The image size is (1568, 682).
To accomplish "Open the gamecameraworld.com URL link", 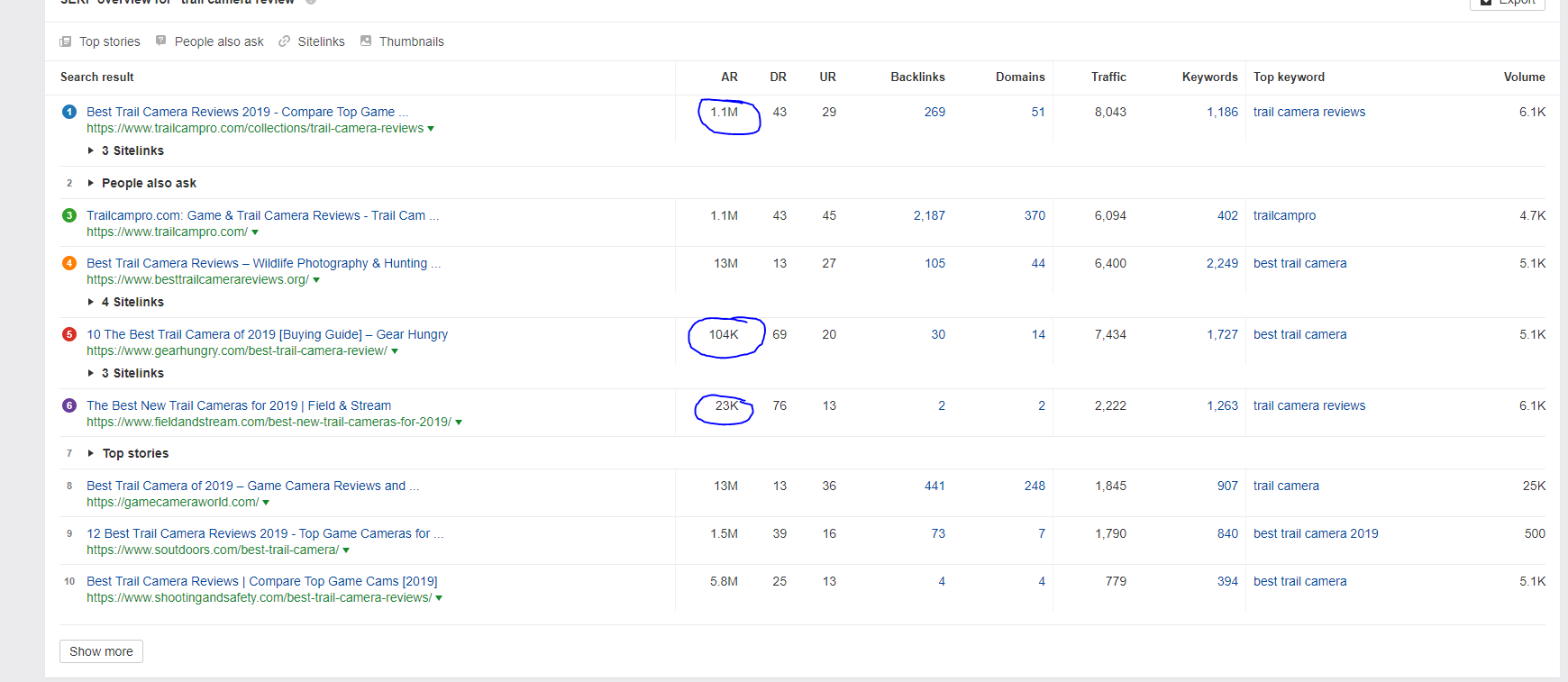I will point(173,502).
